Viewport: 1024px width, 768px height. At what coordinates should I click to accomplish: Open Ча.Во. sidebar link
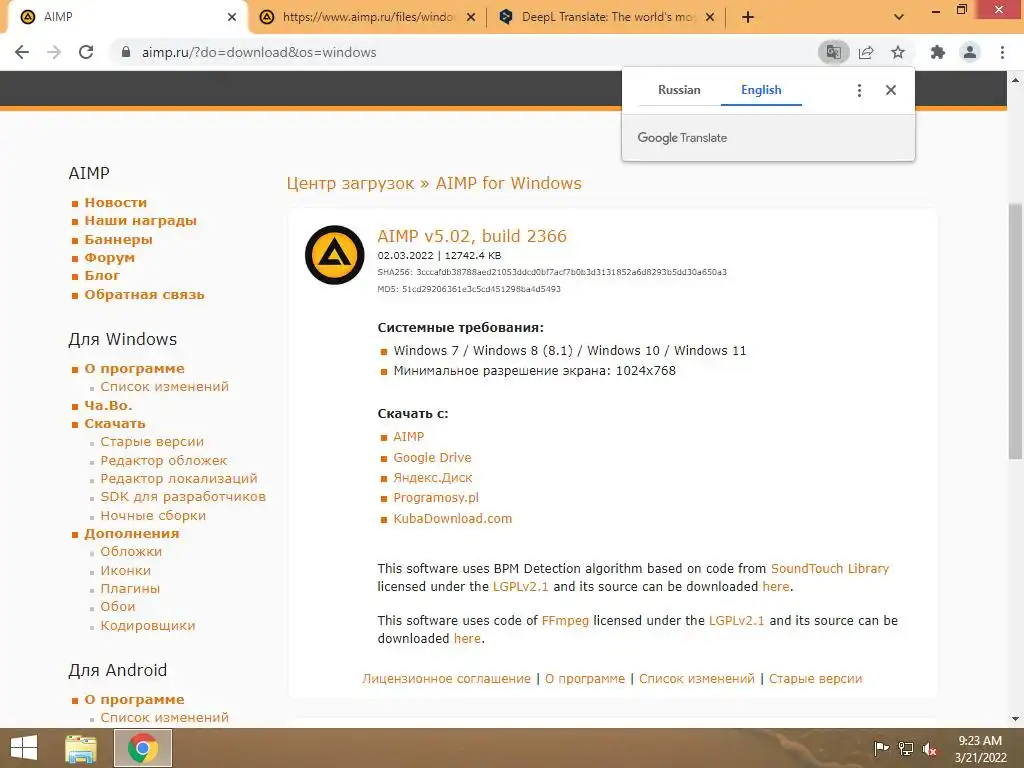pos(108,405)
